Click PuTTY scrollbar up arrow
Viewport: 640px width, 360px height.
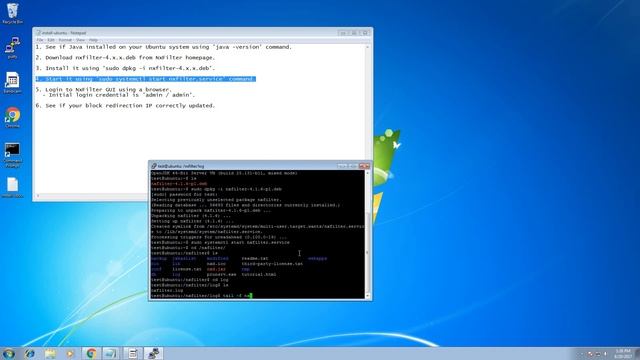(367, 173)
